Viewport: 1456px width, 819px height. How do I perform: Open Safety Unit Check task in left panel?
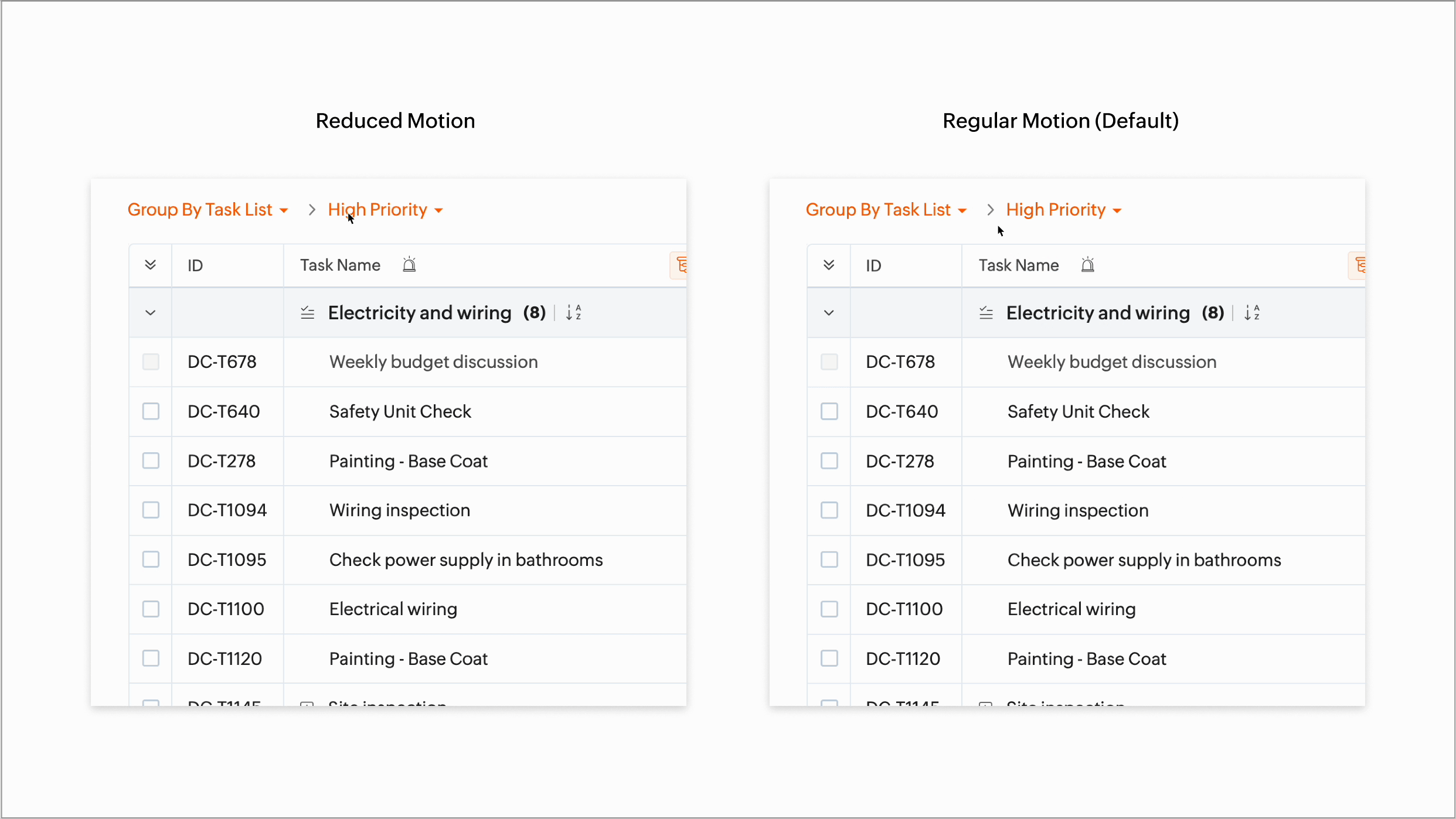(400, 411)
